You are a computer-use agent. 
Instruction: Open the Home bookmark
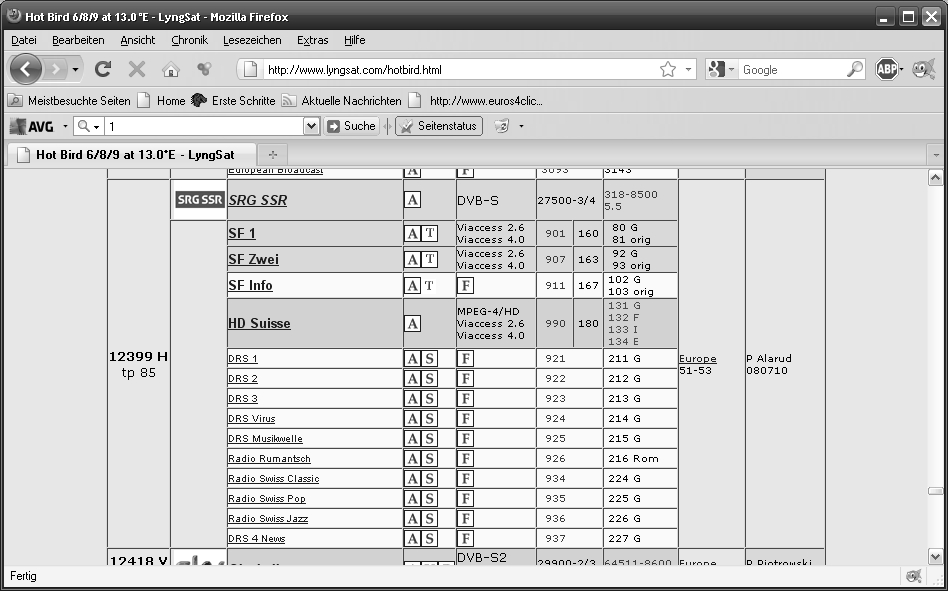click(162, 101)
